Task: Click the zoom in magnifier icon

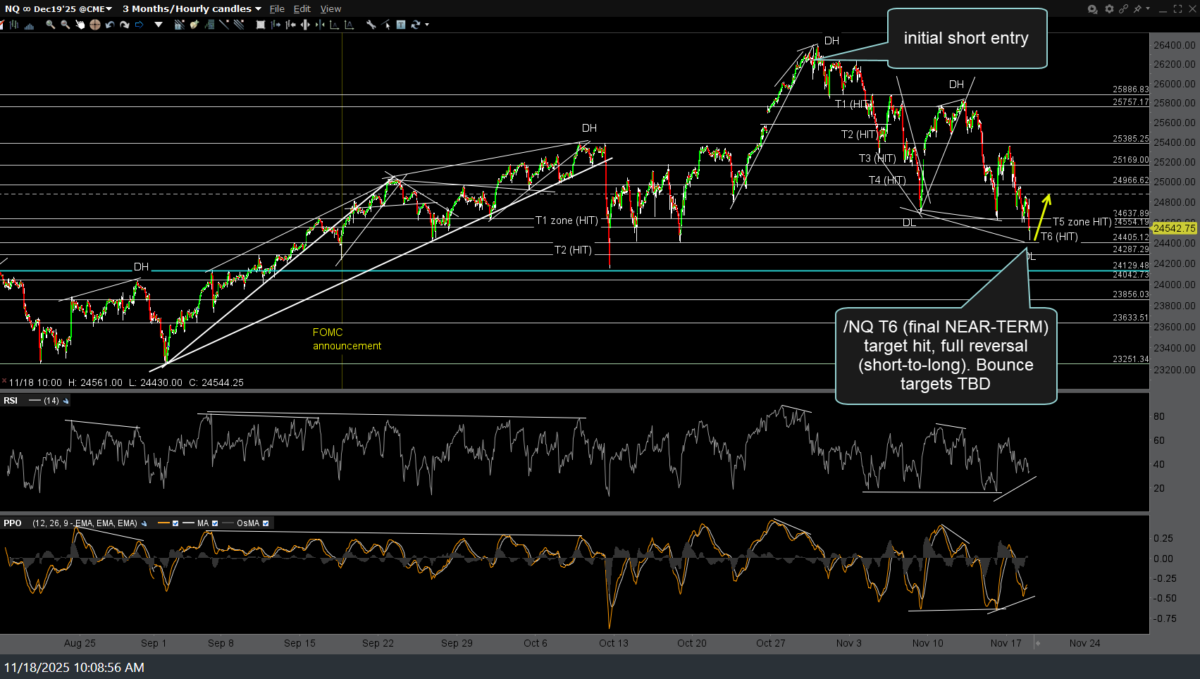Action: (x=50, y=25)
